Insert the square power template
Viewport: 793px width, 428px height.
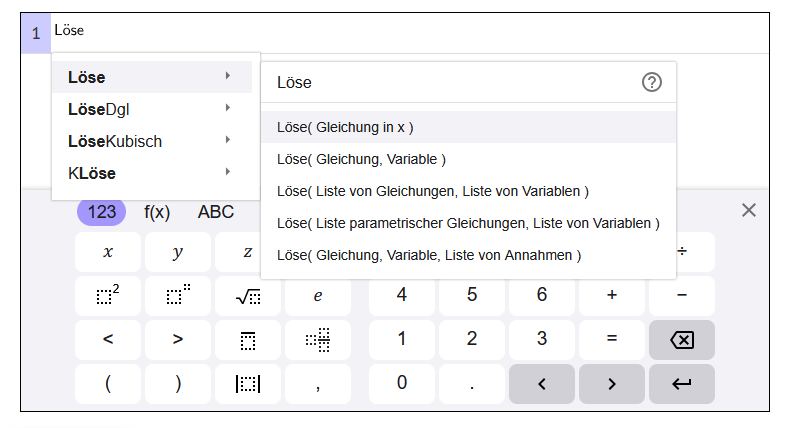(x=108, y=296)
